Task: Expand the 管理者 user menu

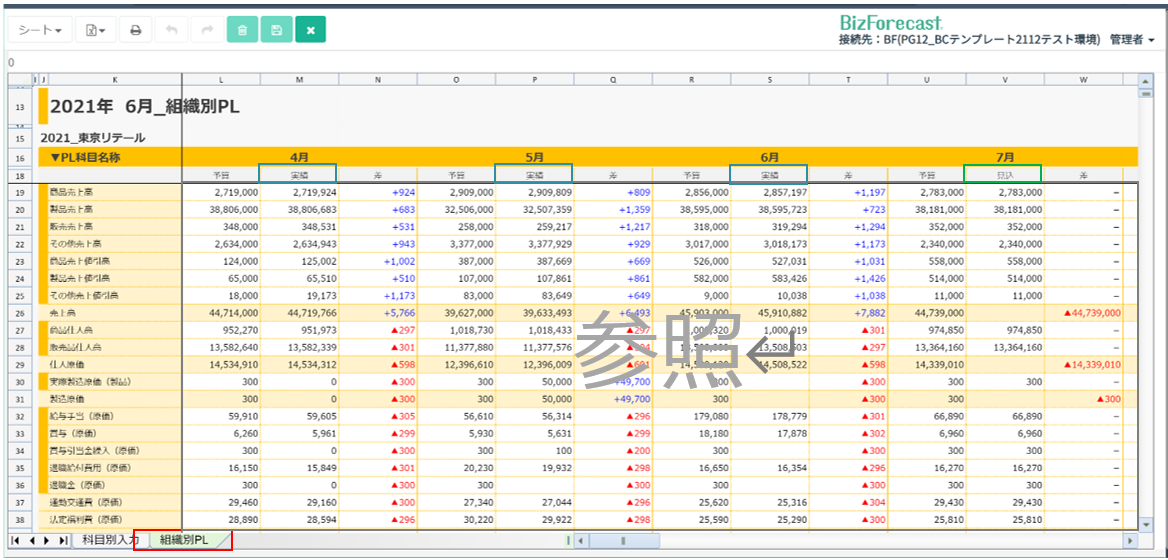Action: point(1132,40)
